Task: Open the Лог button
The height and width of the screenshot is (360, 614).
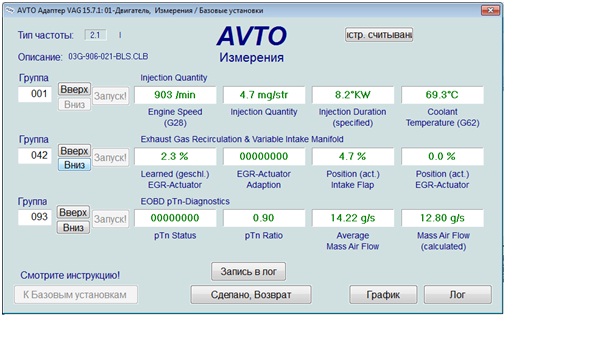Action: coord(458,295)
